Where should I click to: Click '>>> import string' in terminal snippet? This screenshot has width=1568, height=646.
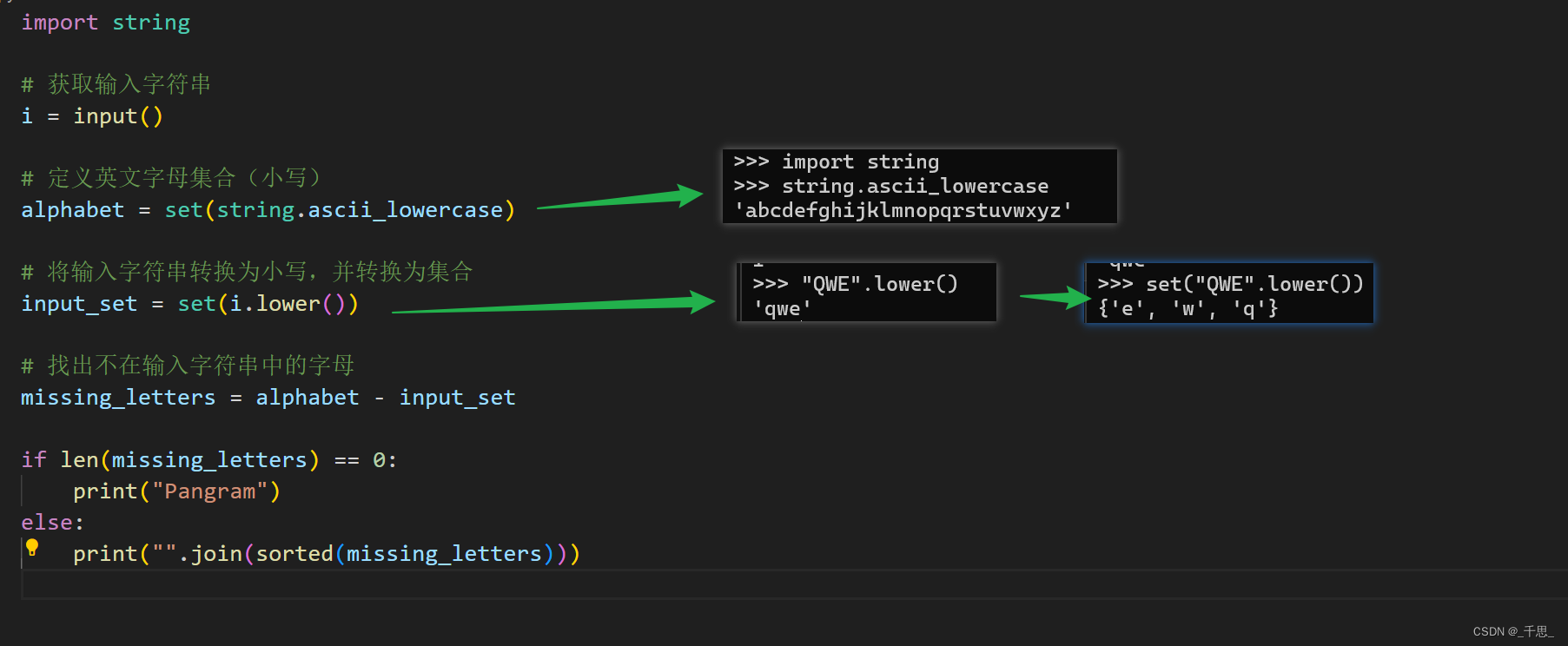[x=837, y=162]
